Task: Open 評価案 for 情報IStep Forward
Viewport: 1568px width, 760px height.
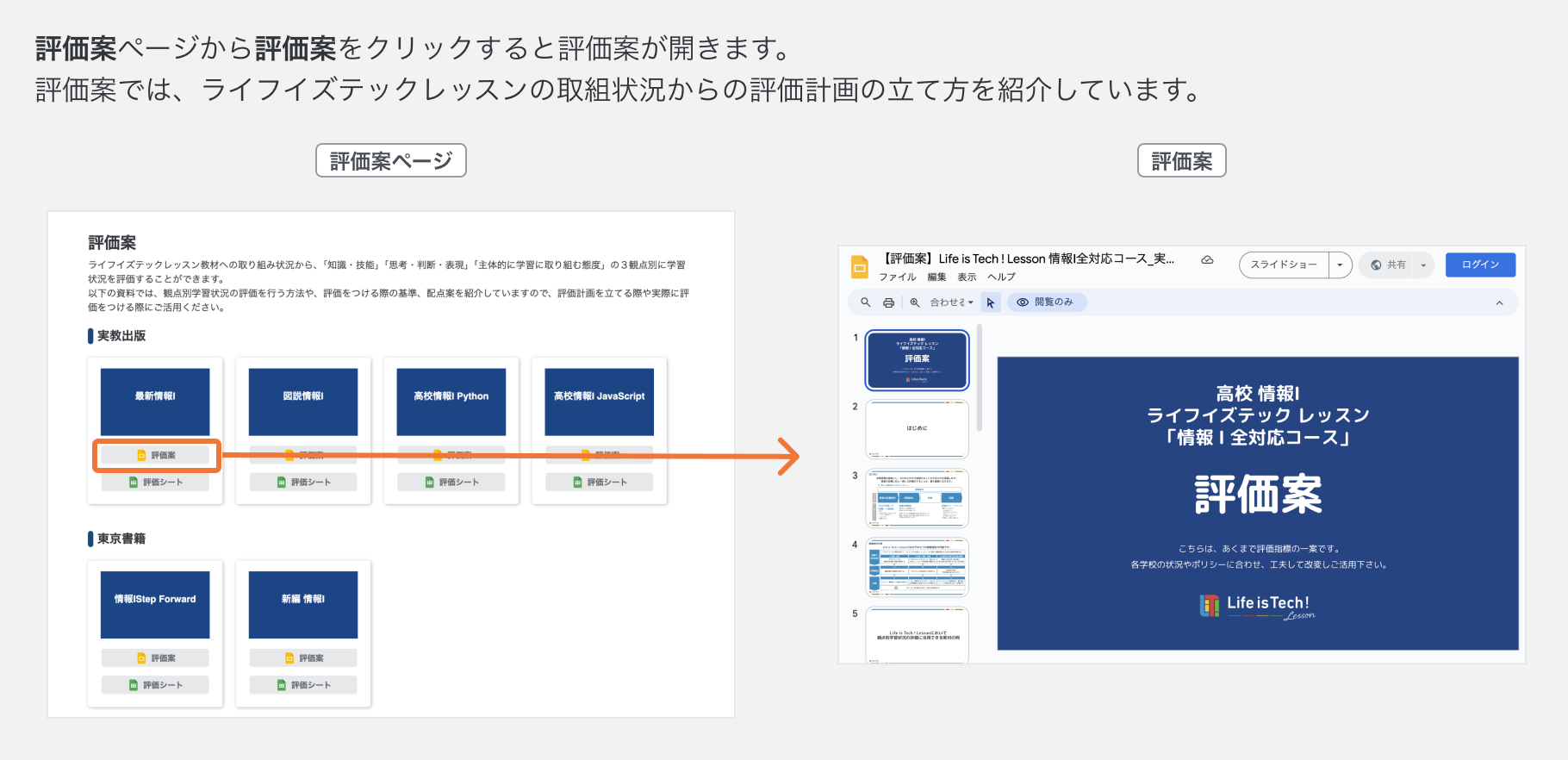Action: tap(155, 658)
